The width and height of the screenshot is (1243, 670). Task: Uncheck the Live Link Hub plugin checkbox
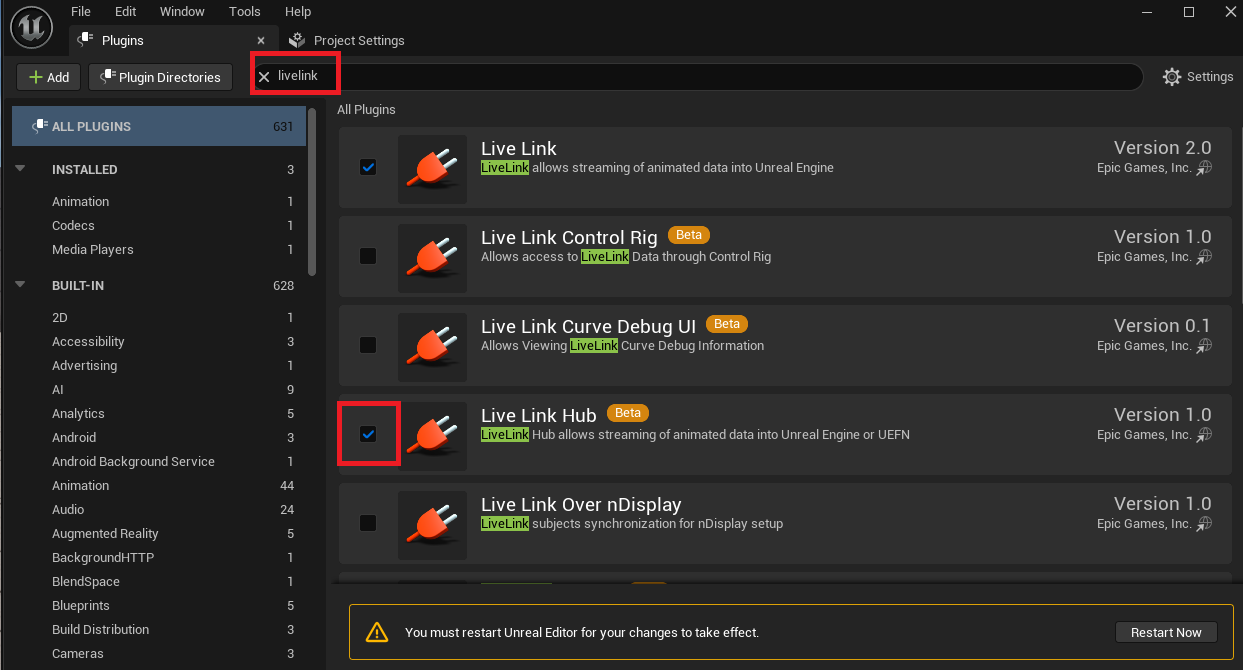click(x=368, y=434)
